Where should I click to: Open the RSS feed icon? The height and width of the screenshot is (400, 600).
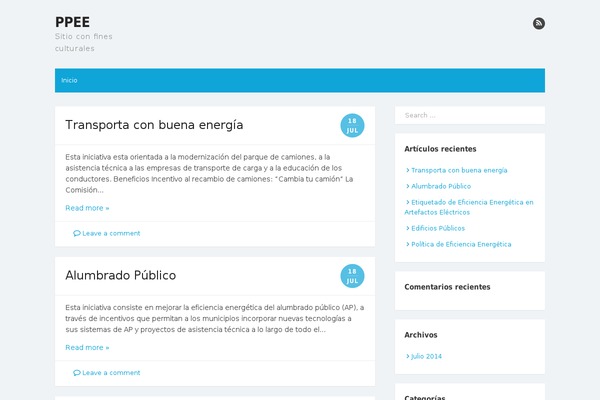click(539, 23)
